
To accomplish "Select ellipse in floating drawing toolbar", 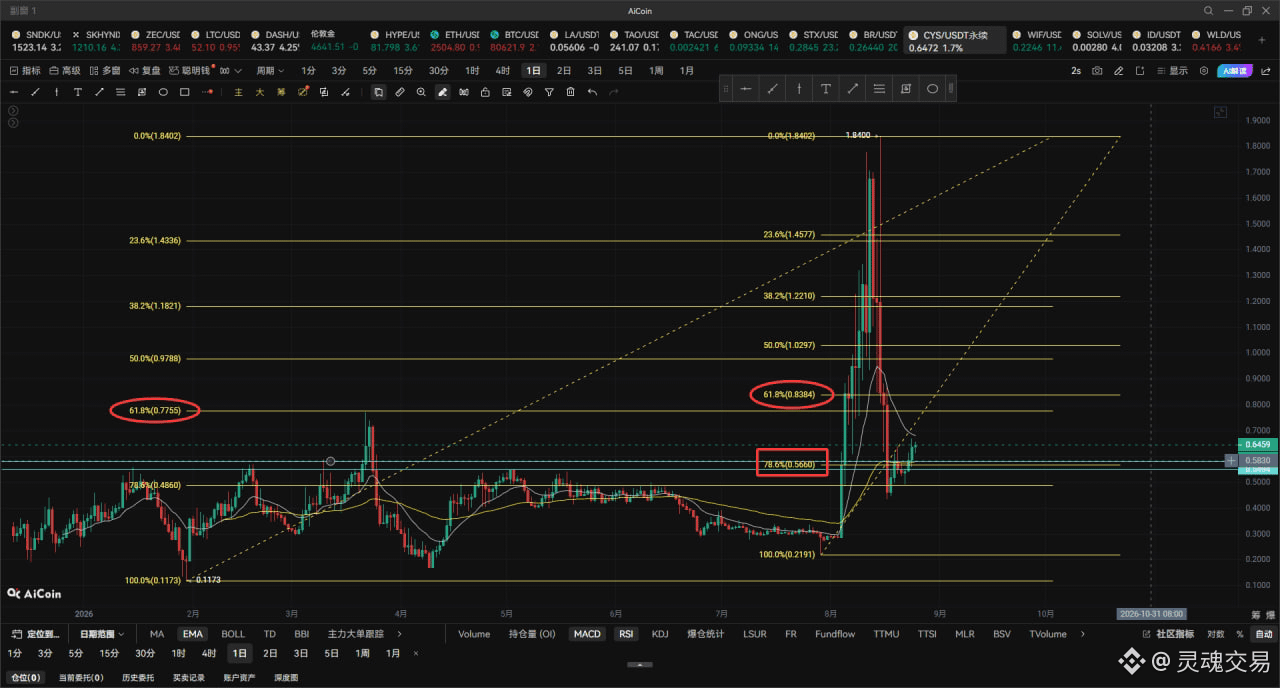I will click(x=932, y=89).
